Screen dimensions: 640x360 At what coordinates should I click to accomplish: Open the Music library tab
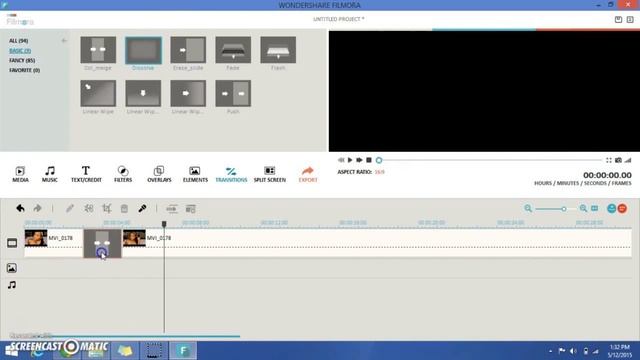tap(50, 174)
